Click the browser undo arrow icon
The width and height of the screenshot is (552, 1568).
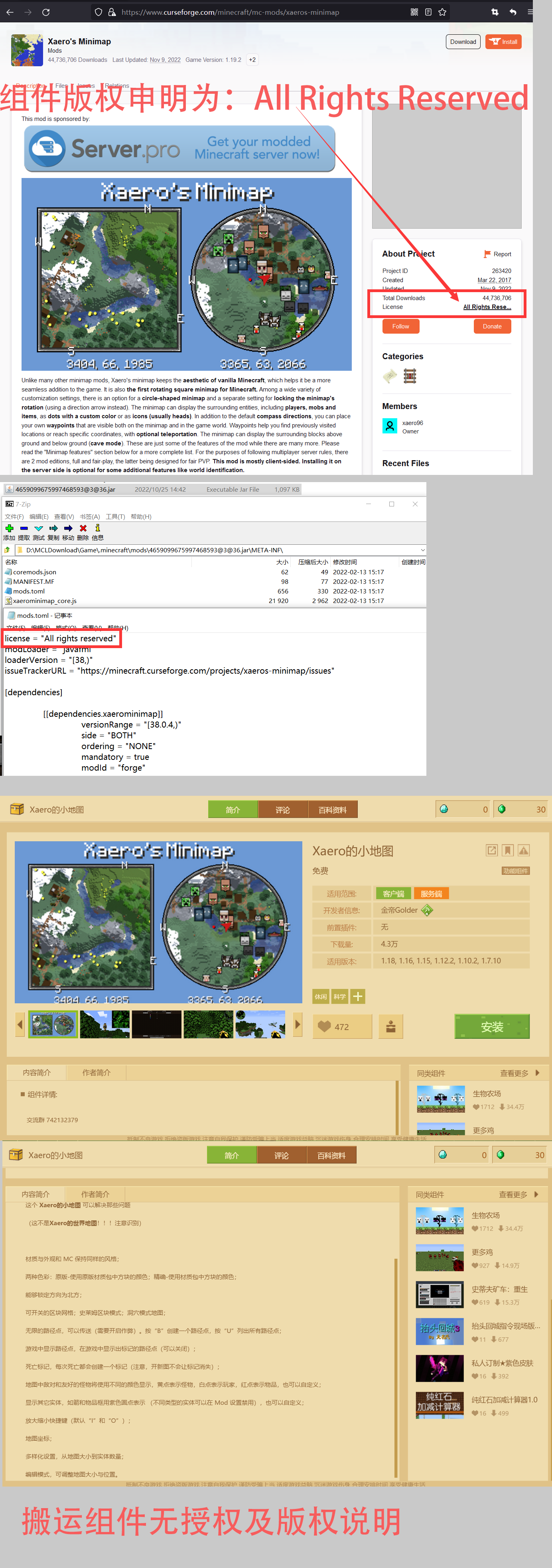513,12
